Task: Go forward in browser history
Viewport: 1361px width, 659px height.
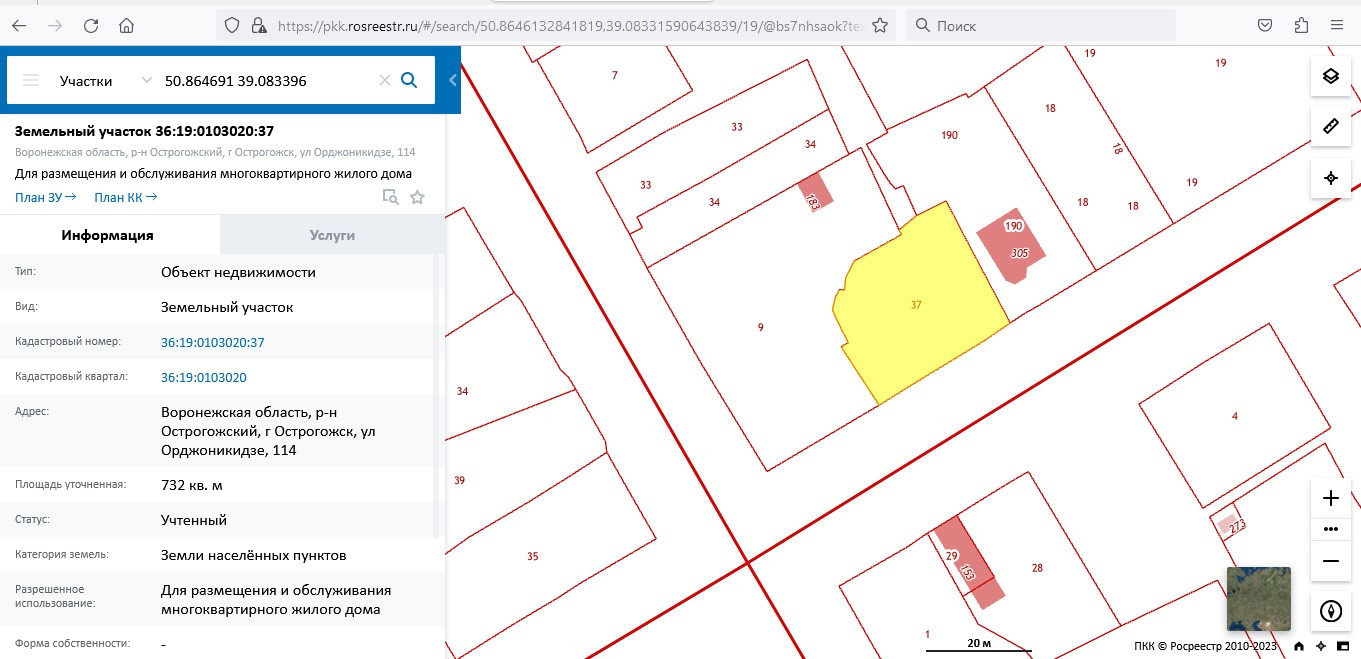Action: click(55, 26)
